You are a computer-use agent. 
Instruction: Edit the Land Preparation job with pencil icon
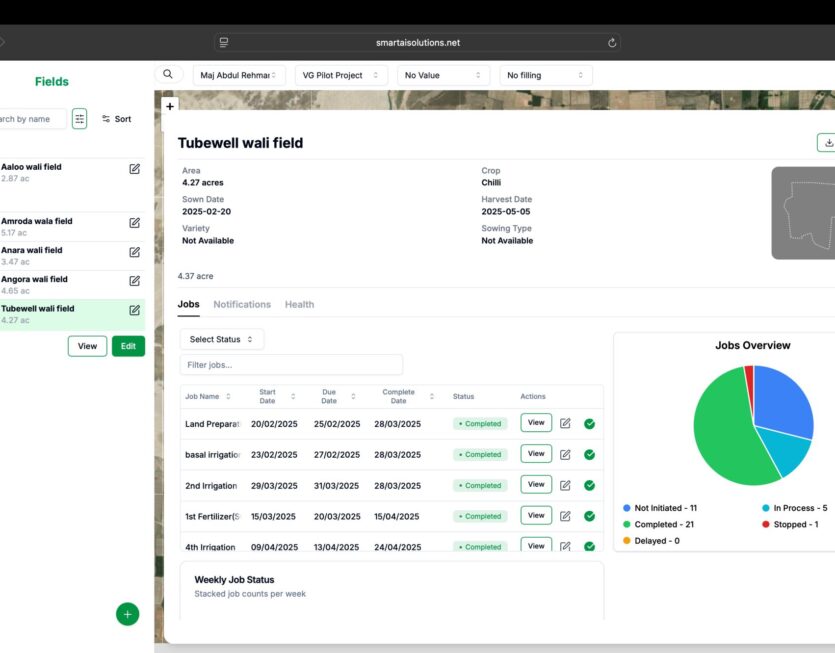(x=565, y=423)
